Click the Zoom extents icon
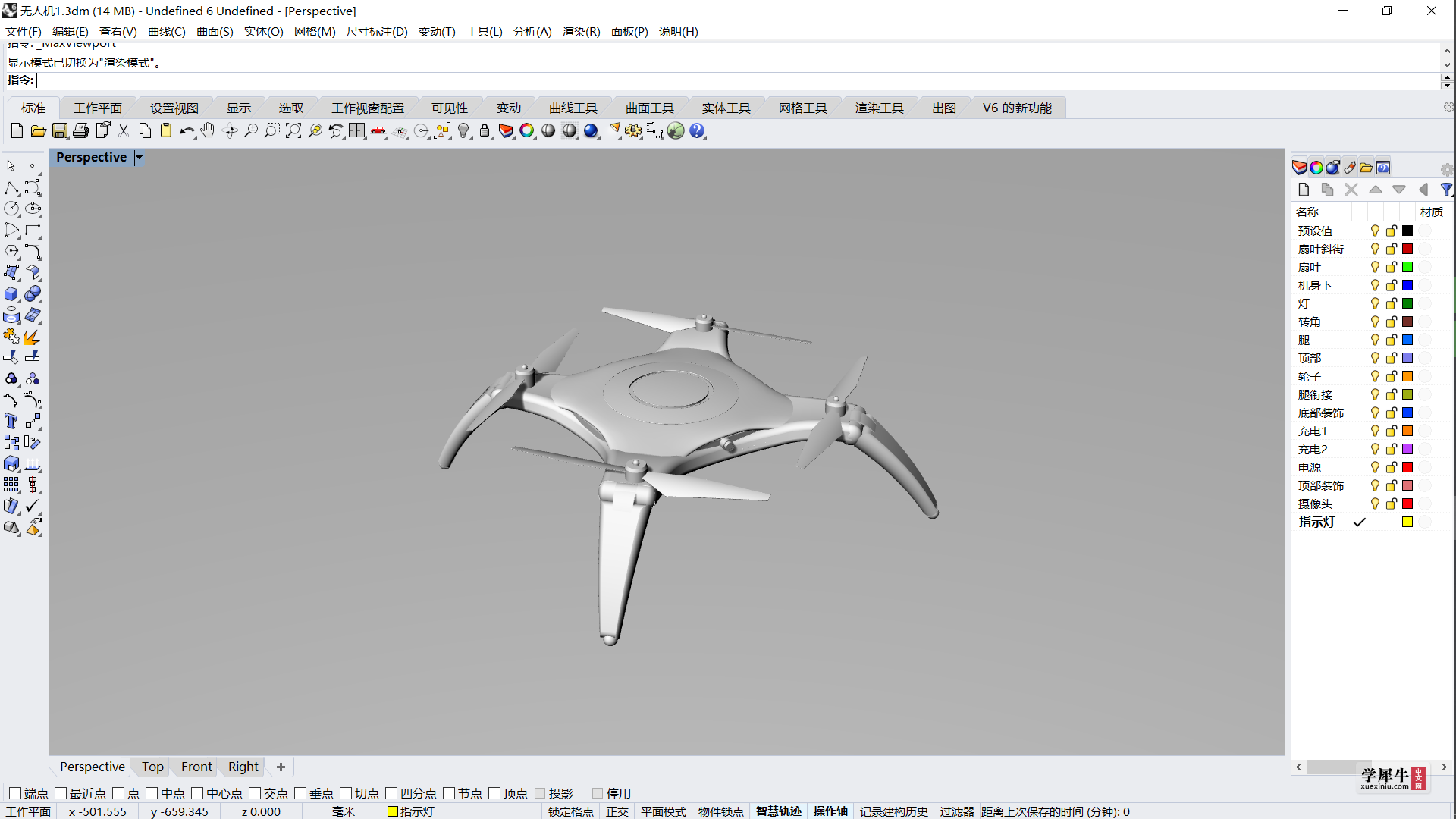 point(293,131)
